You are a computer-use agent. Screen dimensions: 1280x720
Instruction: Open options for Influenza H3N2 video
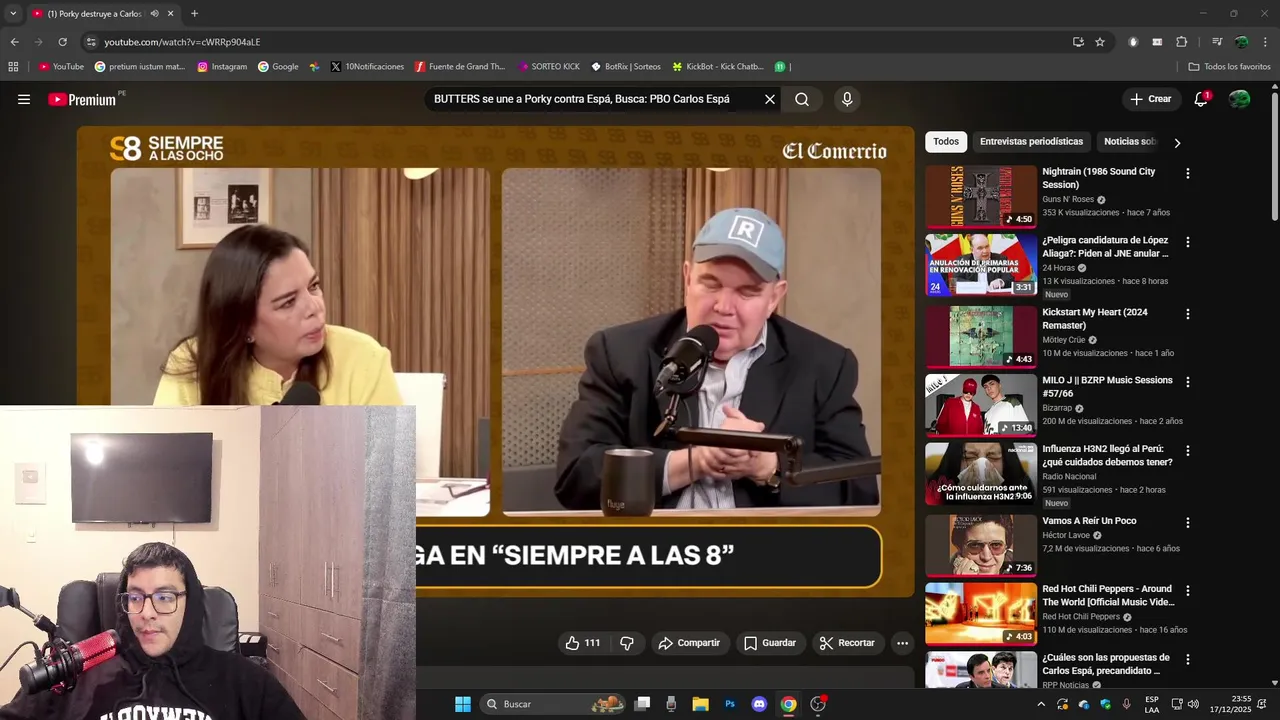pyautogui.click(x=1188, y=451)
